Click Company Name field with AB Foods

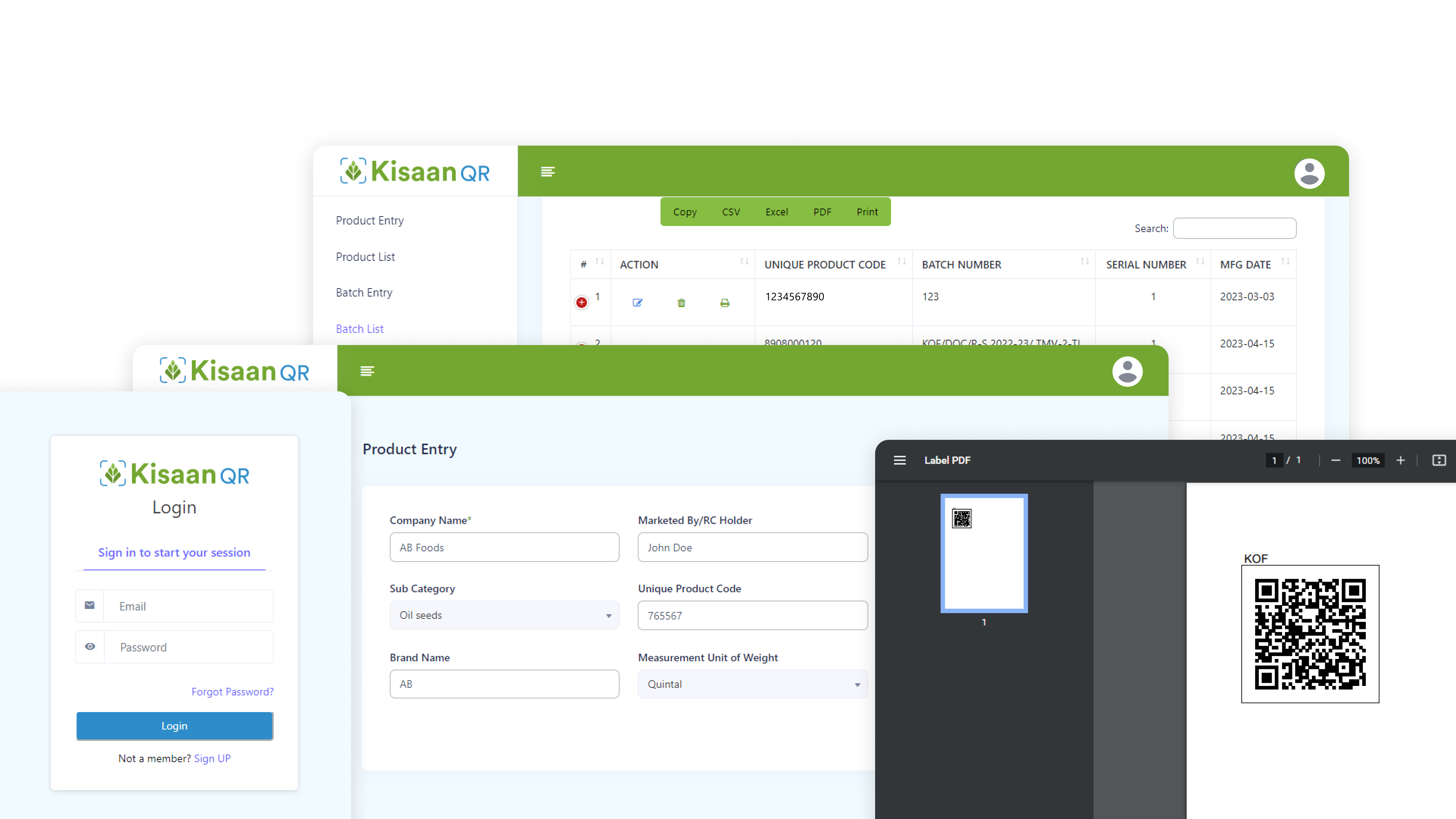(504, 547)
